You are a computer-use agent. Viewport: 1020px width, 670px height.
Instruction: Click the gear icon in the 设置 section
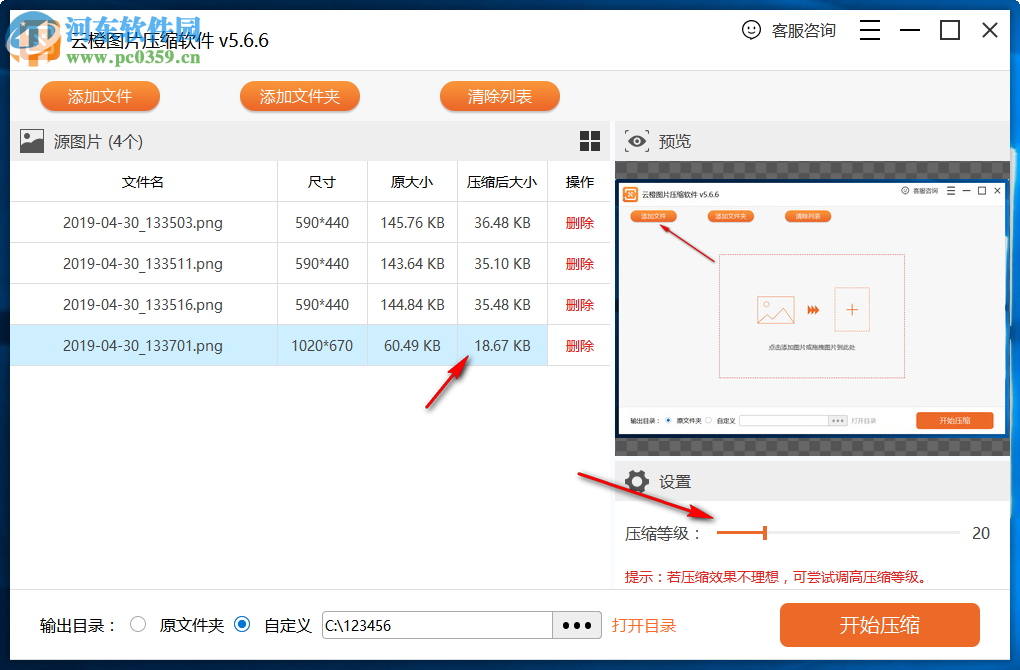point(637,481)
